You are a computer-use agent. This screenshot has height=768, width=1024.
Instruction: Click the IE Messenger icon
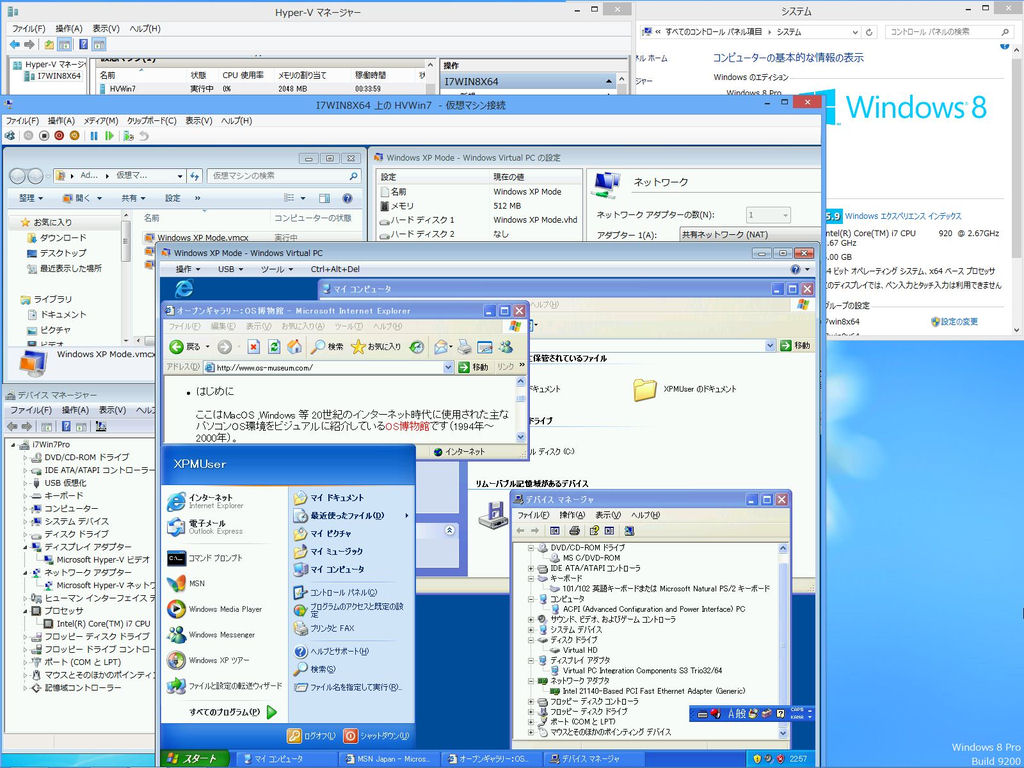[506, 347]
